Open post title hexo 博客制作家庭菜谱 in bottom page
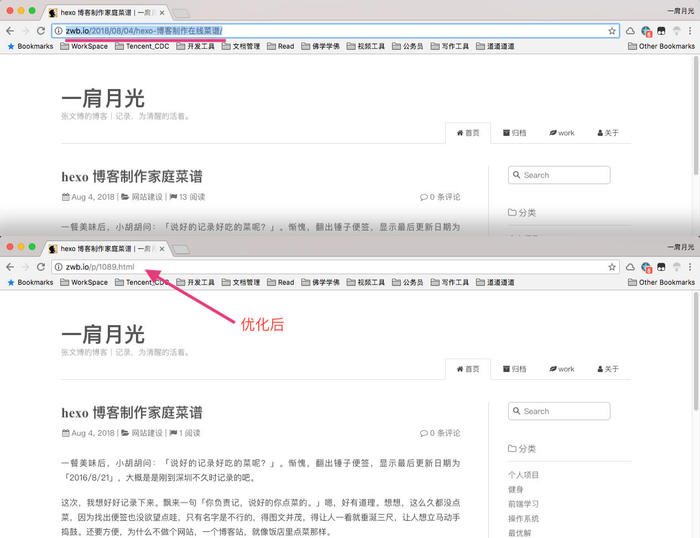 point(132,413)
